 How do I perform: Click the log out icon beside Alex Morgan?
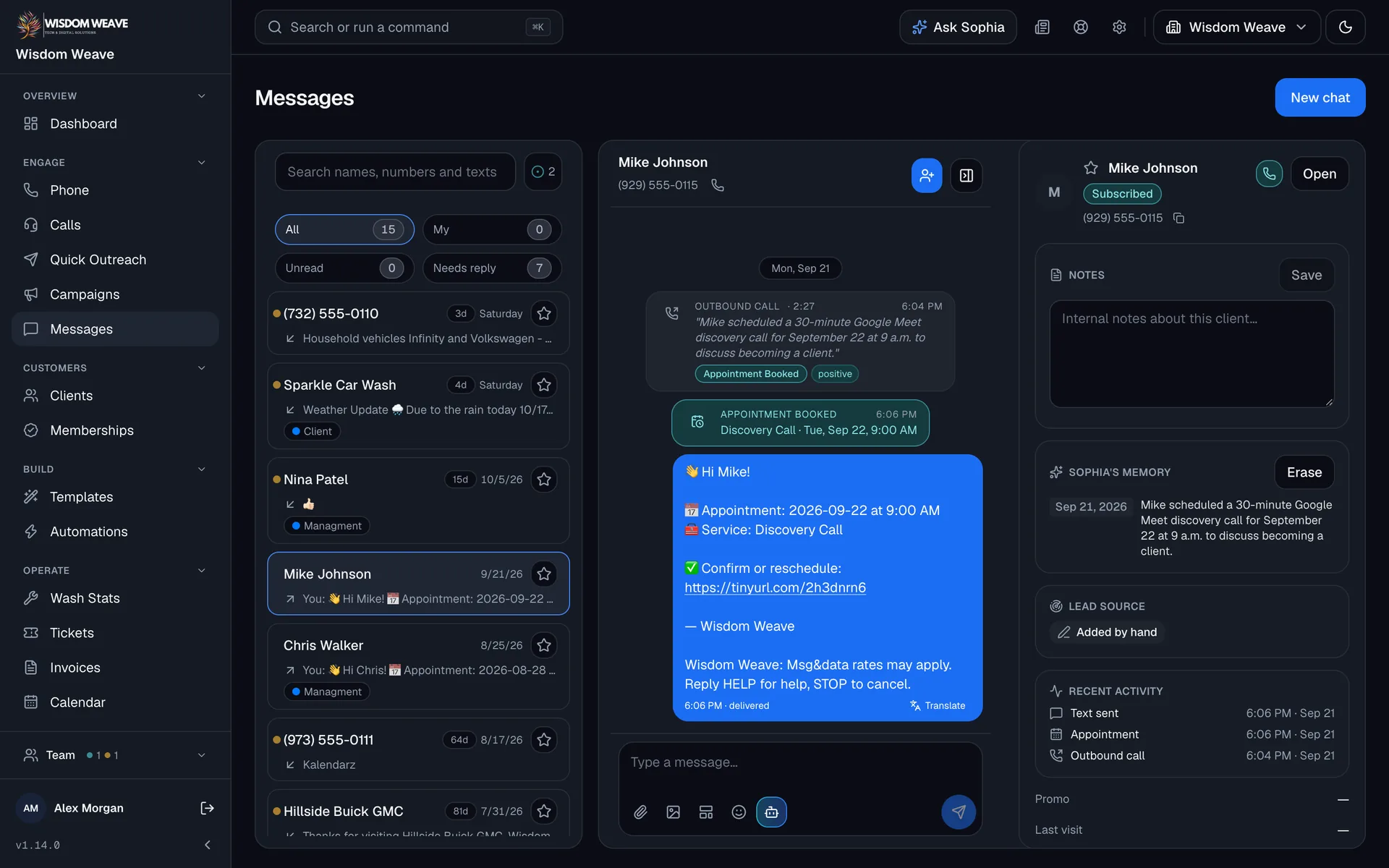tap(207, 808)
